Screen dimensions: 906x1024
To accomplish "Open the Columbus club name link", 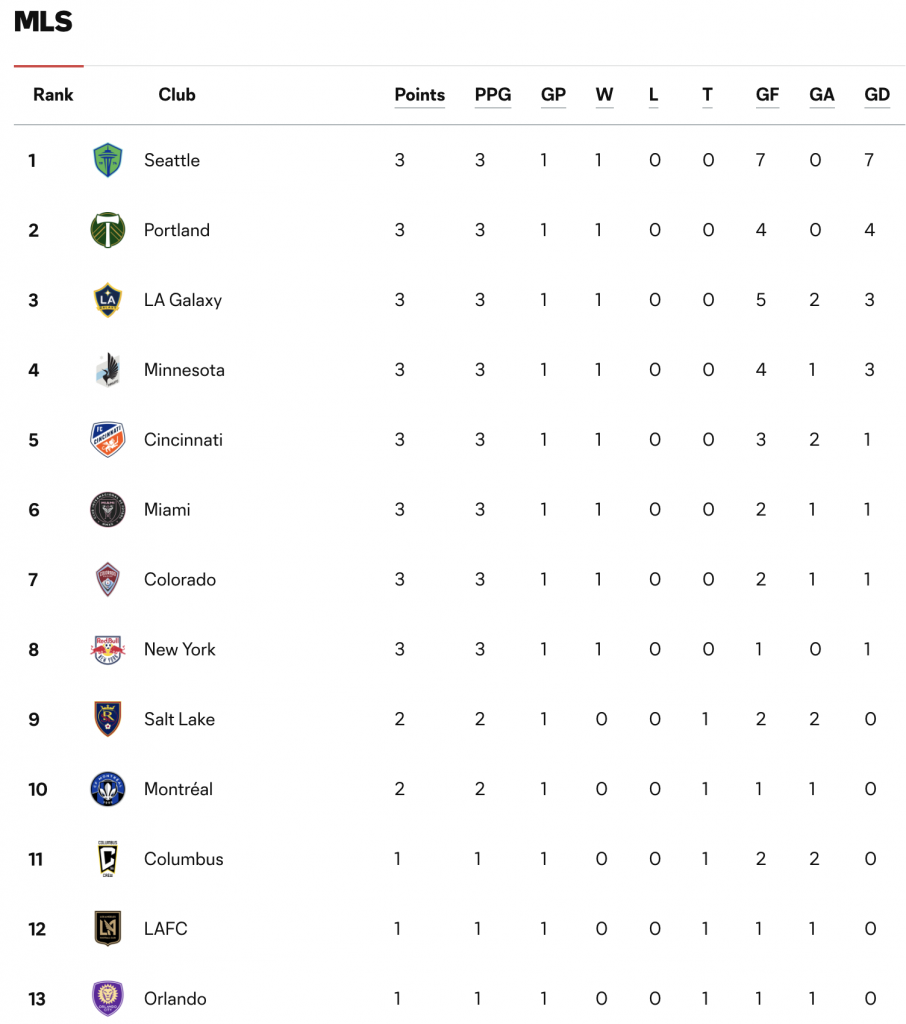I will point(184,859).
